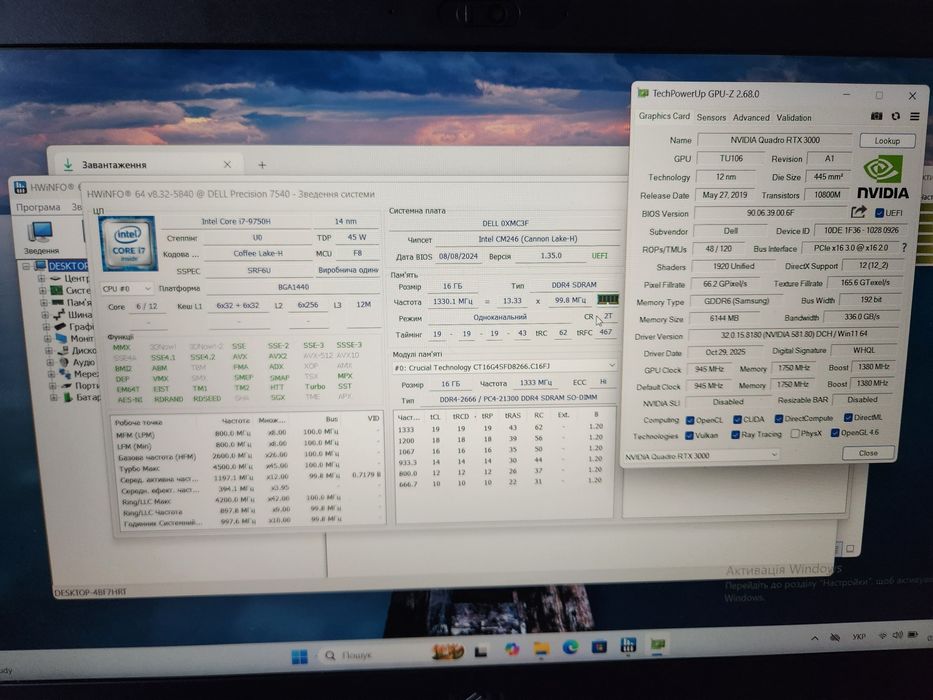Expand the Пам'я memory tree node
Image resolution: width=933 pixels, height=700 pixels.
[43, 302]
